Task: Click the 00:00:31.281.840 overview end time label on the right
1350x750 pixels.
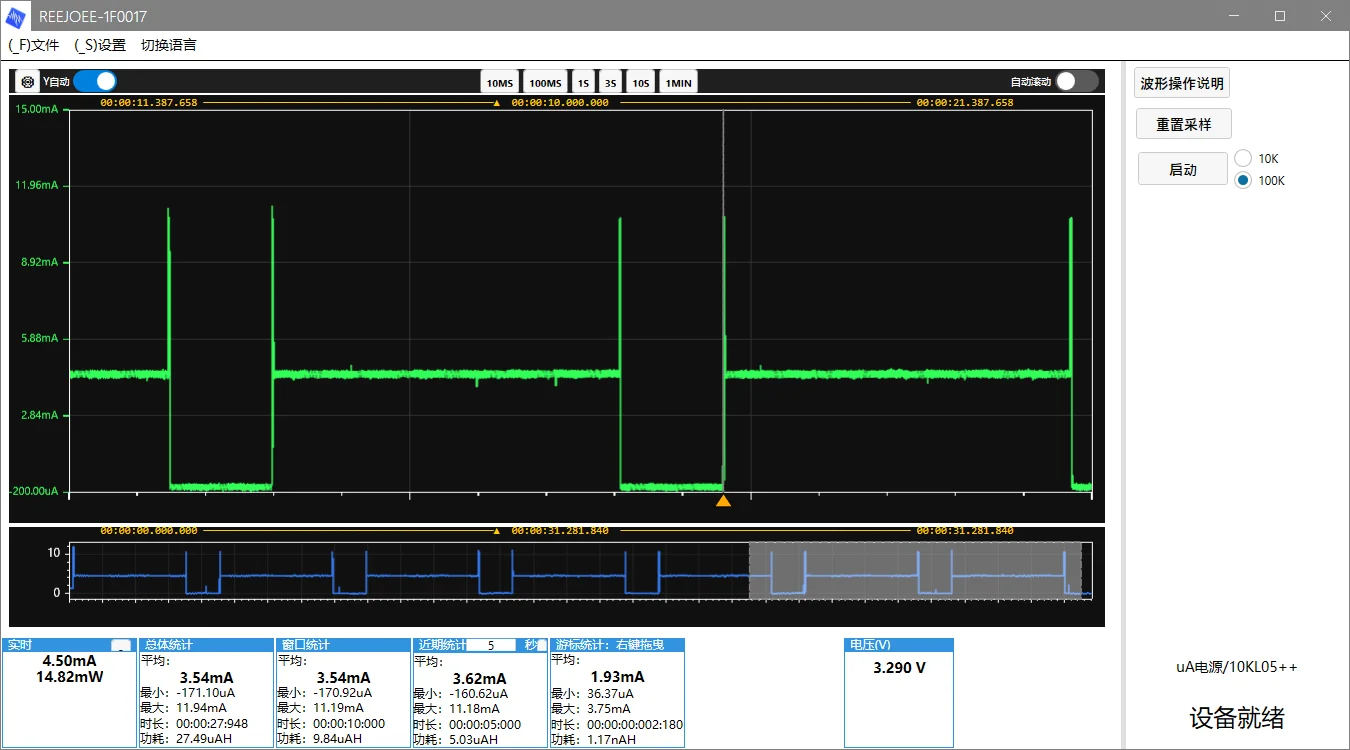Action: pyautogui.click(x=965, y=531)
